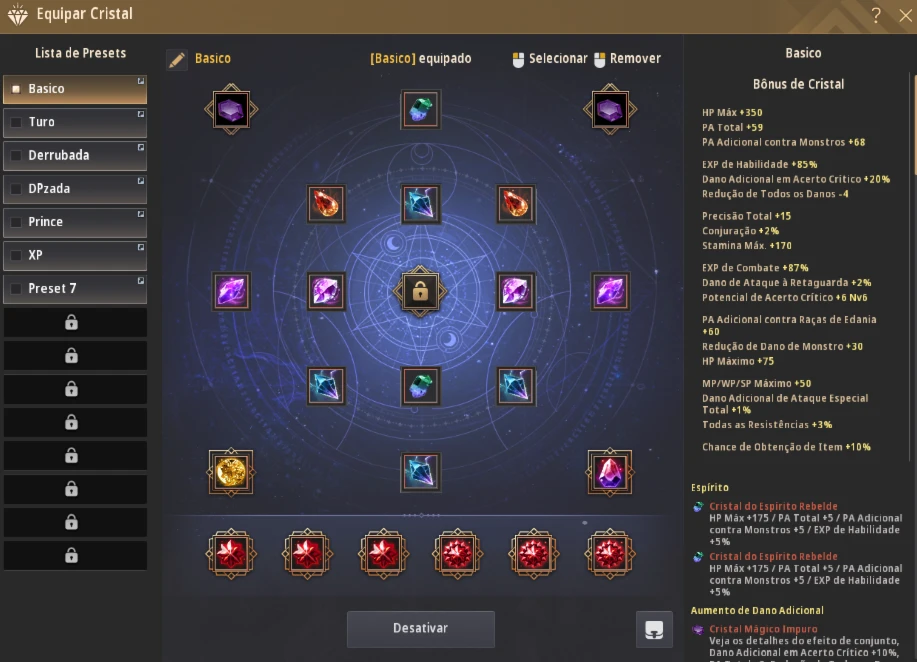This screenshot has width=917, height=662.
Task: Tick the XP preset checkbox
Action: click(x=16, y=256)
